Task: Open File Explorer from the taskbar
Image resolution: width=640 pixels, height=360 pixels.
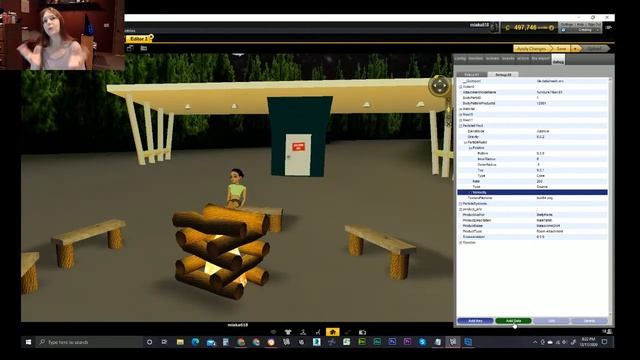Action: 180,342
